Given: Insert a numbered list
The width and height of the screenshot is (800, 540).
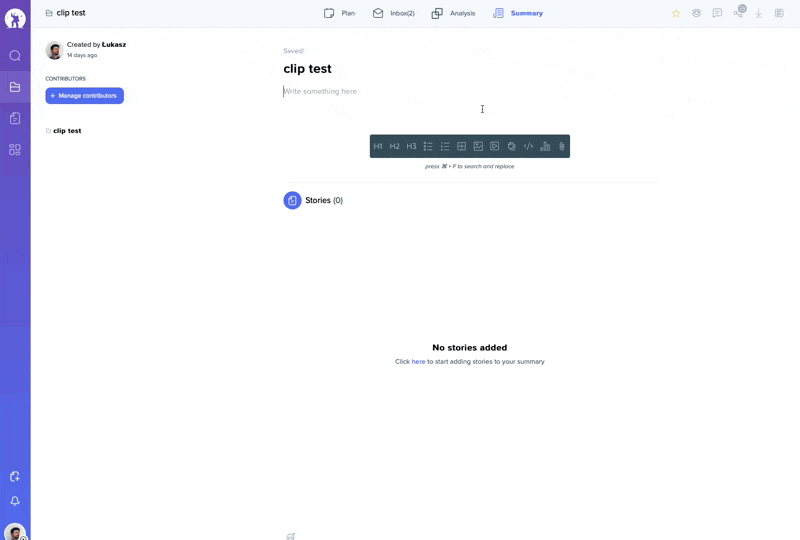Looking at the screenshot, I should (445, 146).
